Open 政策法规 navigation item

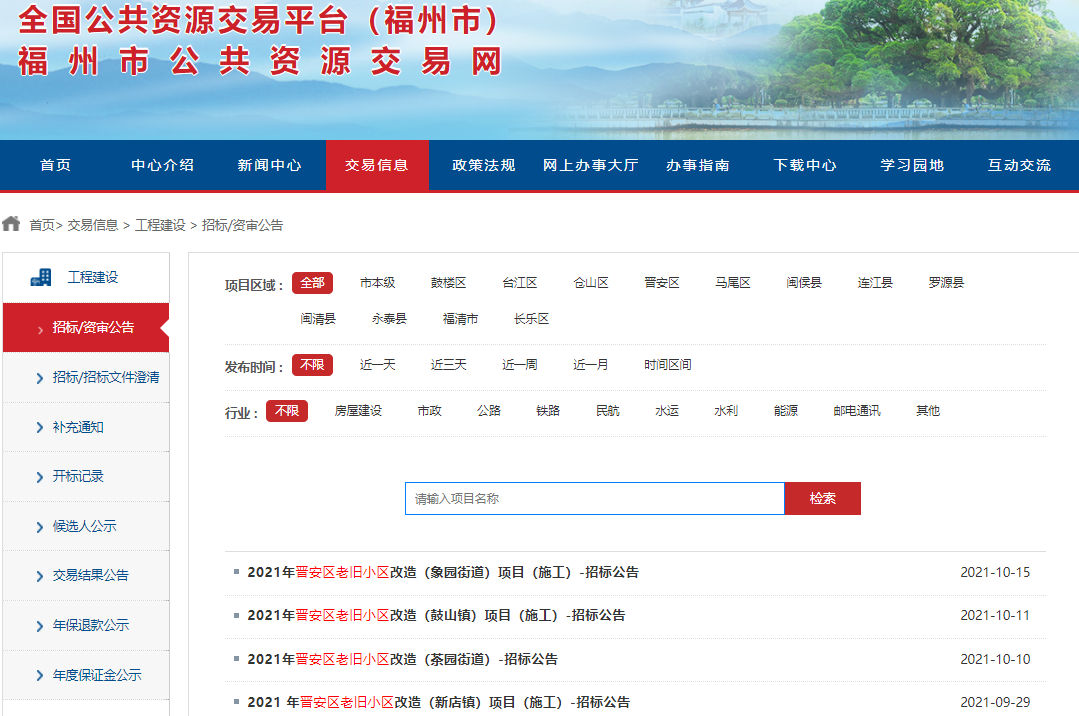click(484, 165)
